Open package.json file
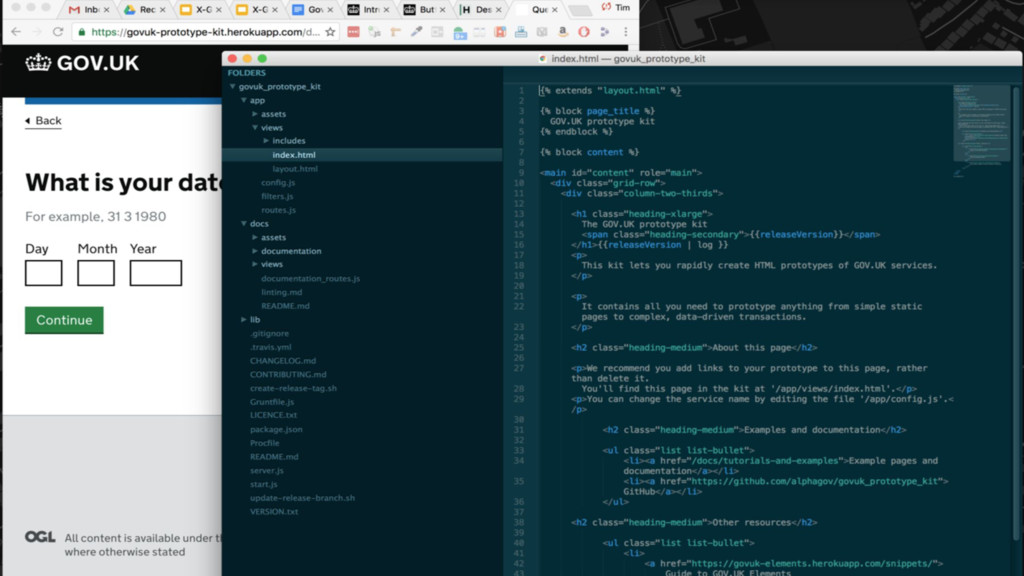The height and width of the screenshot is (576, 1024). (x=276, y=429)
